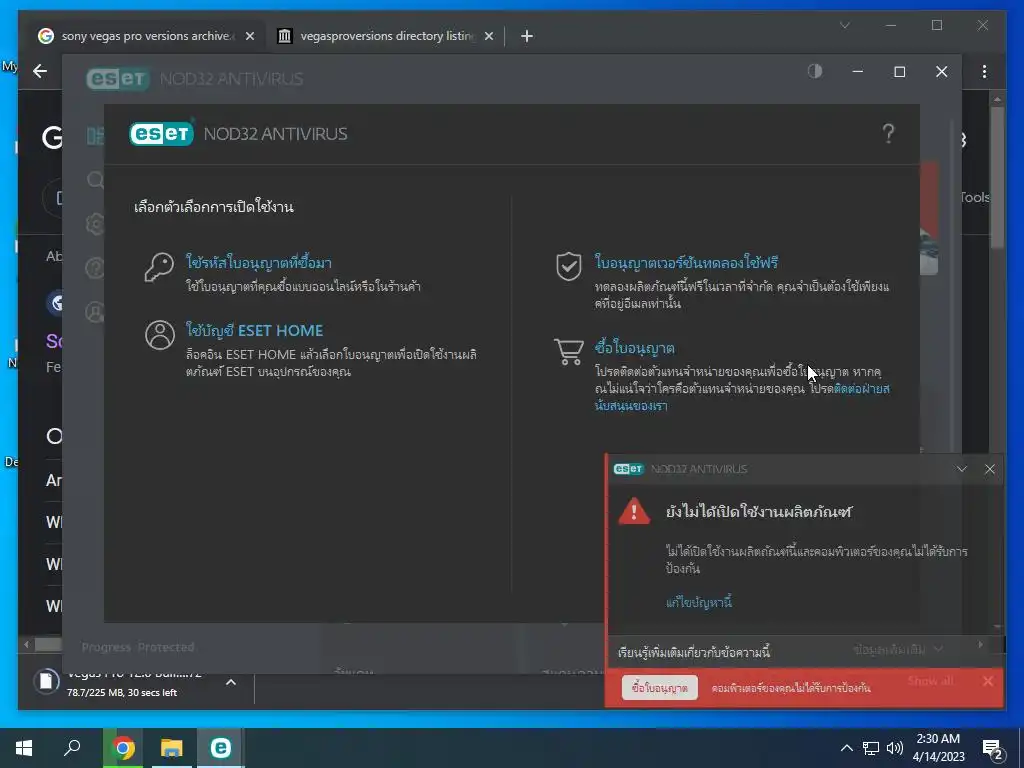The width and height of the screenshot is (1024, 768).
Task: Select 'ใช้บัญชี ESET HOME' activation option
Action: click(255, 330)
